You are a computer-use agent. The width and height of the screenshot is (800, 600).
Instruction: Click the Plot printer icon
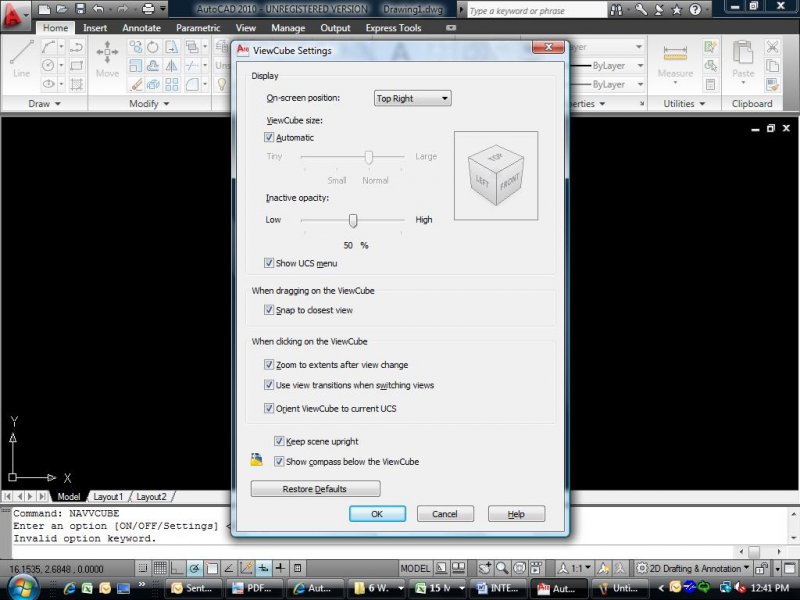tap(148, 9)
